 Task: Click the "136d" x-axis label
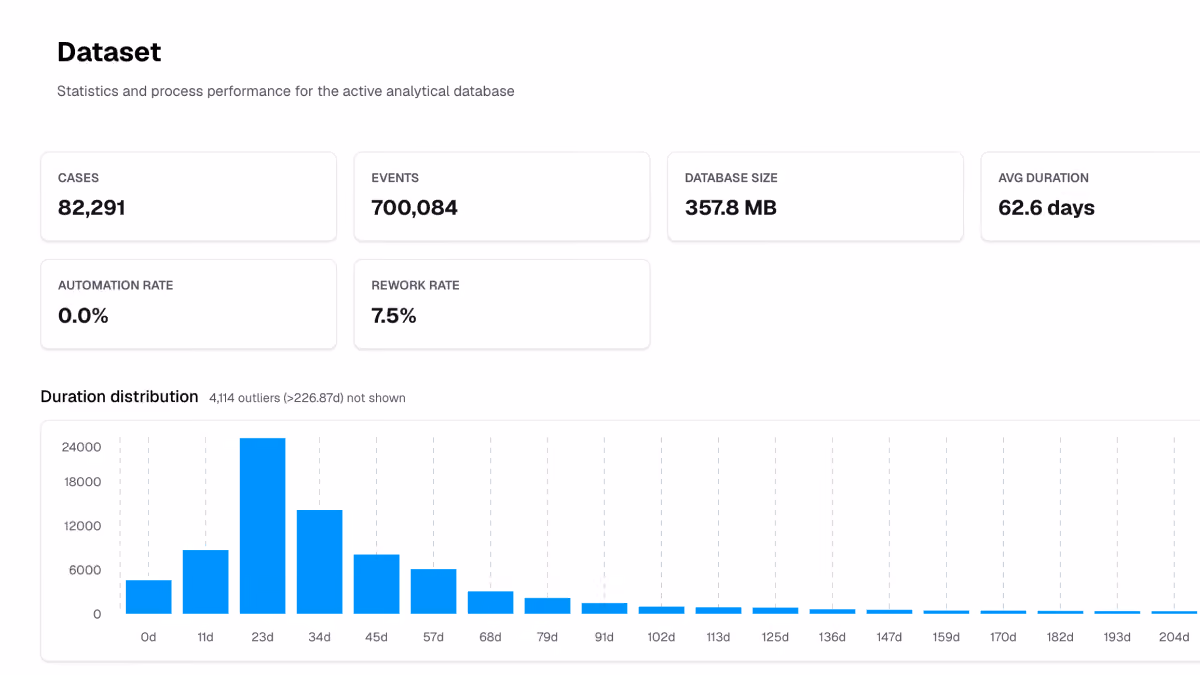pyautogui.click(x=833, y=637)
